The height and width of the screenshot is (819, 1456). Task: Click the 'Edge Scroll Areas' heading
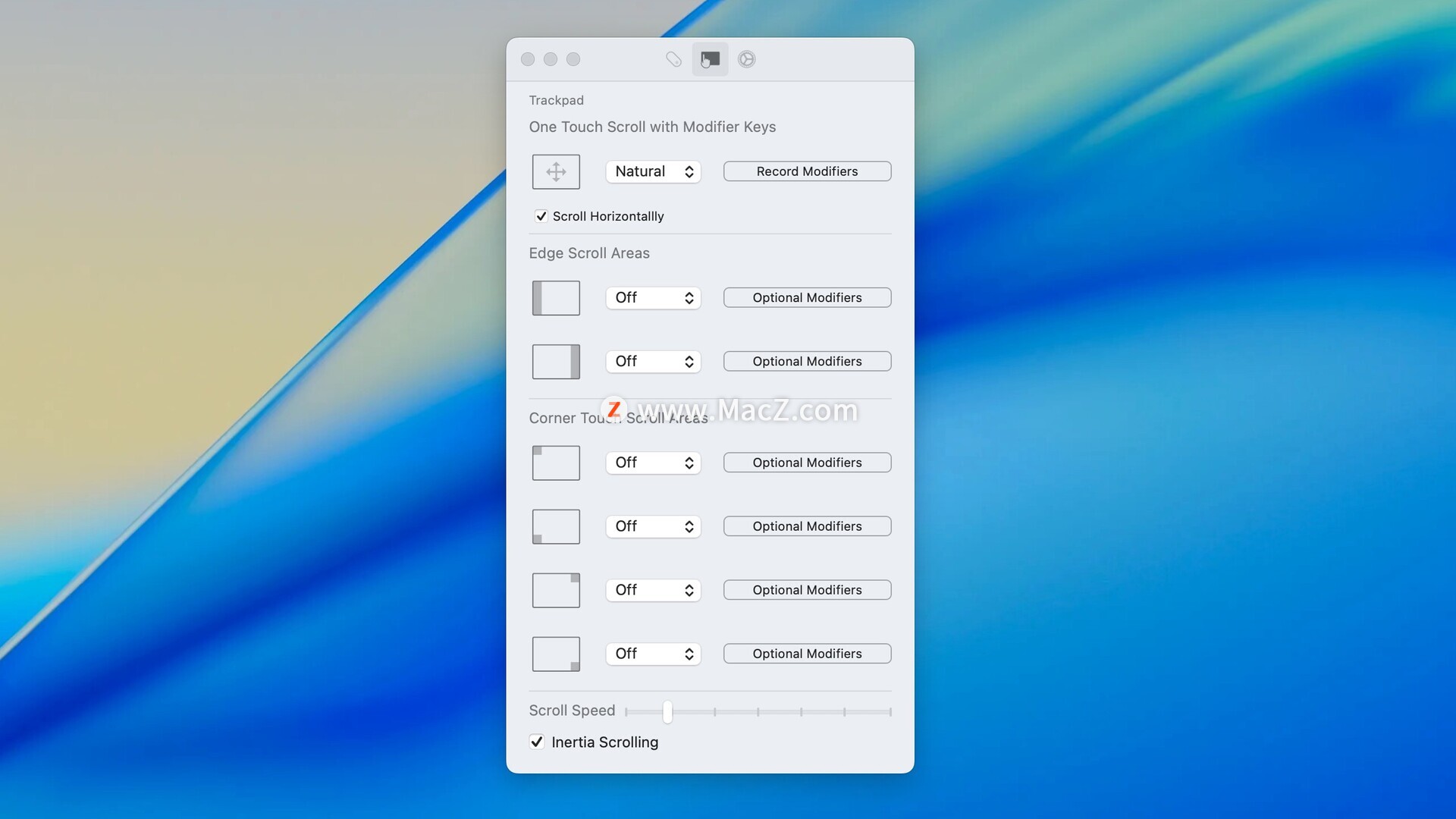589,253
